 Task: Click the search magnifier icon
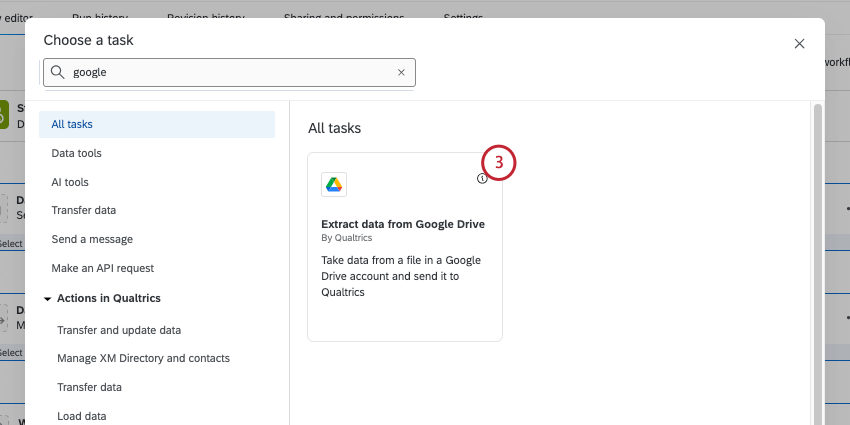58,72
